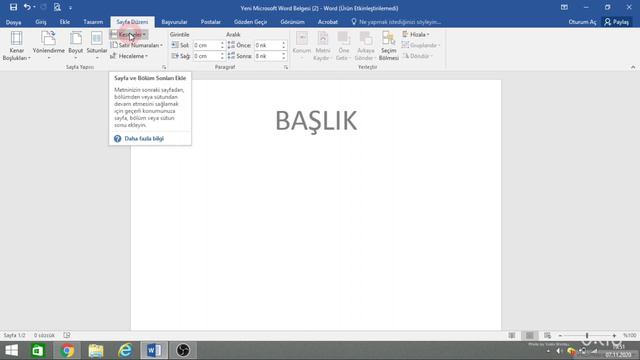Open the Sayfa Yapısı dialog launcher

[x=164, y=67]
